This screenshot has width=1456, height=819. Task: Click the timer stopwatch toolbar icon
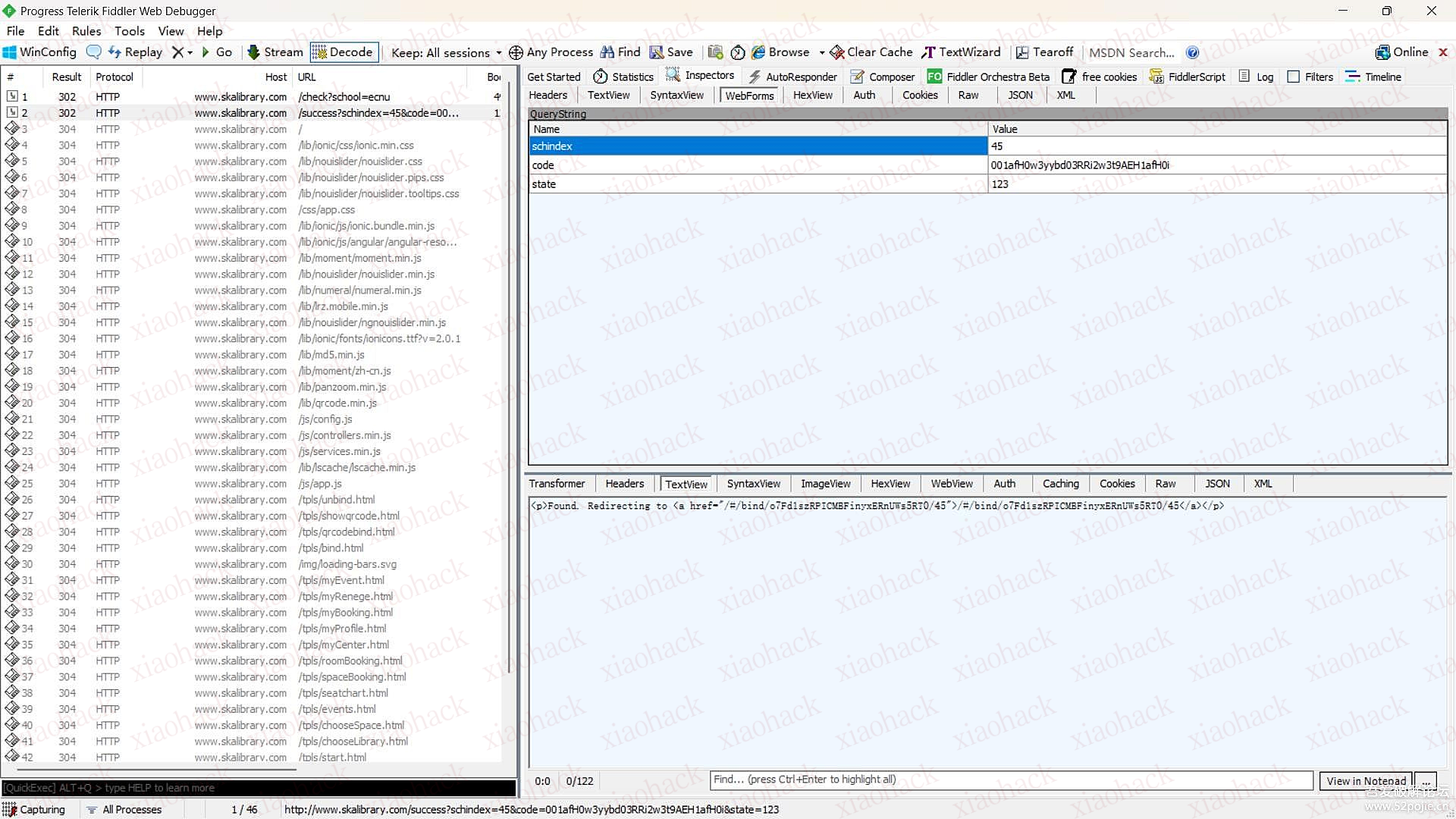point(737,52)
